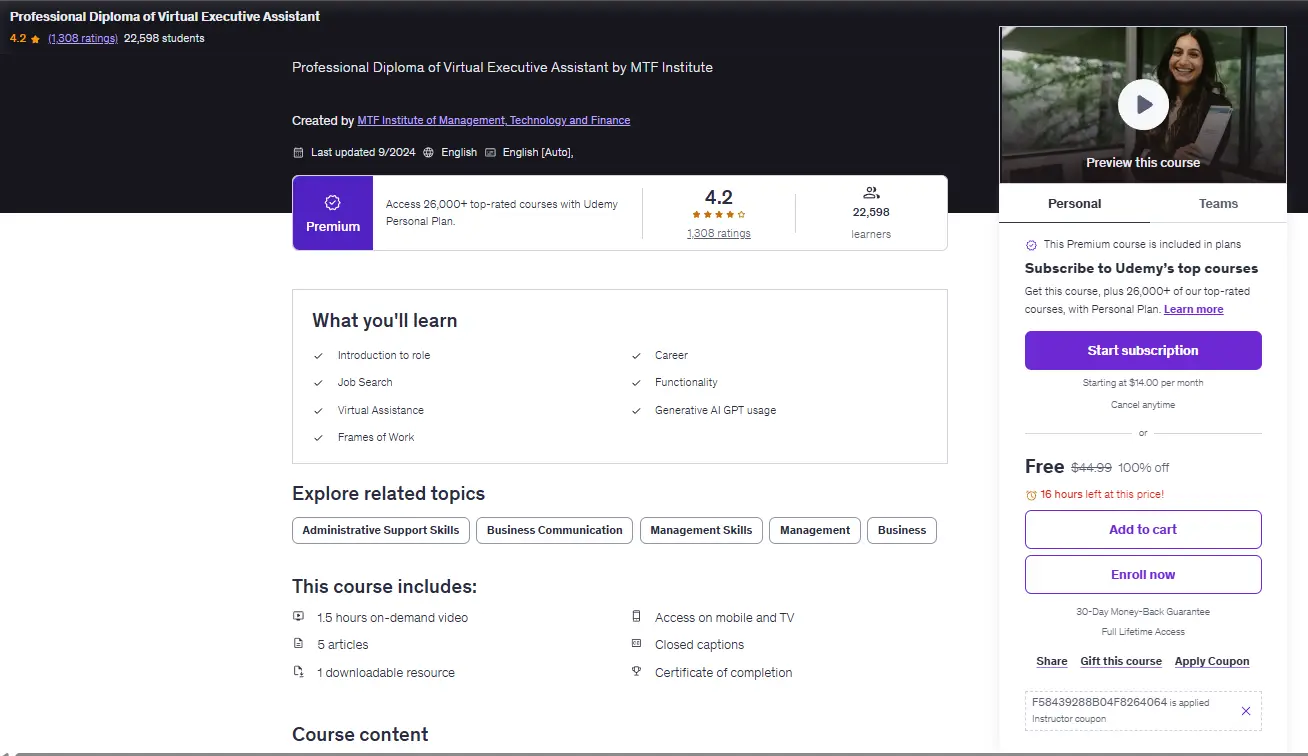The width and height of the screenshot is (1308, 756).
Task: Click the globe icon beside English language
Action: [429, 152]
